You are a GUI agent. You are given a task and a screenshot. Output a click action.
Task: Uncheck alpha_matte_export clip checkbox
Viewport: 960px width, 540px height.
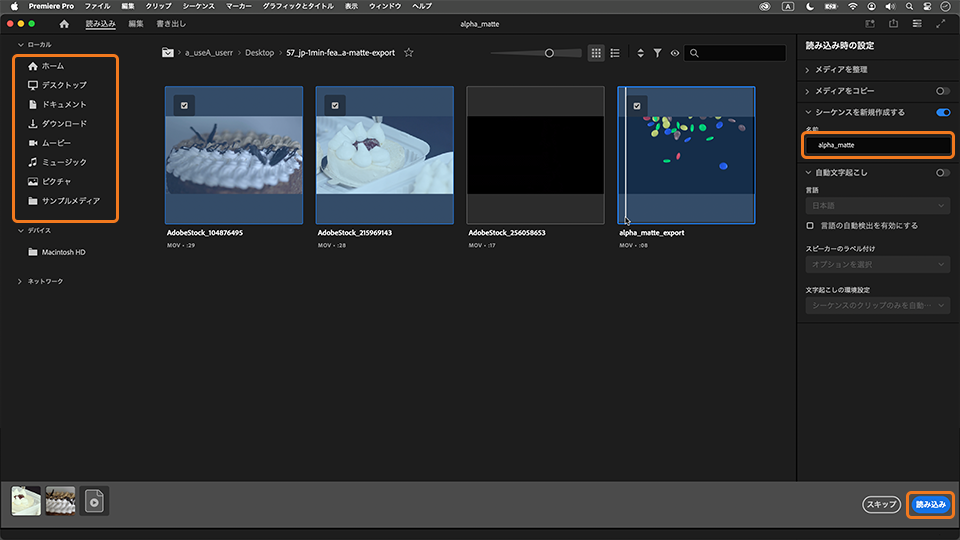[637, 105]
